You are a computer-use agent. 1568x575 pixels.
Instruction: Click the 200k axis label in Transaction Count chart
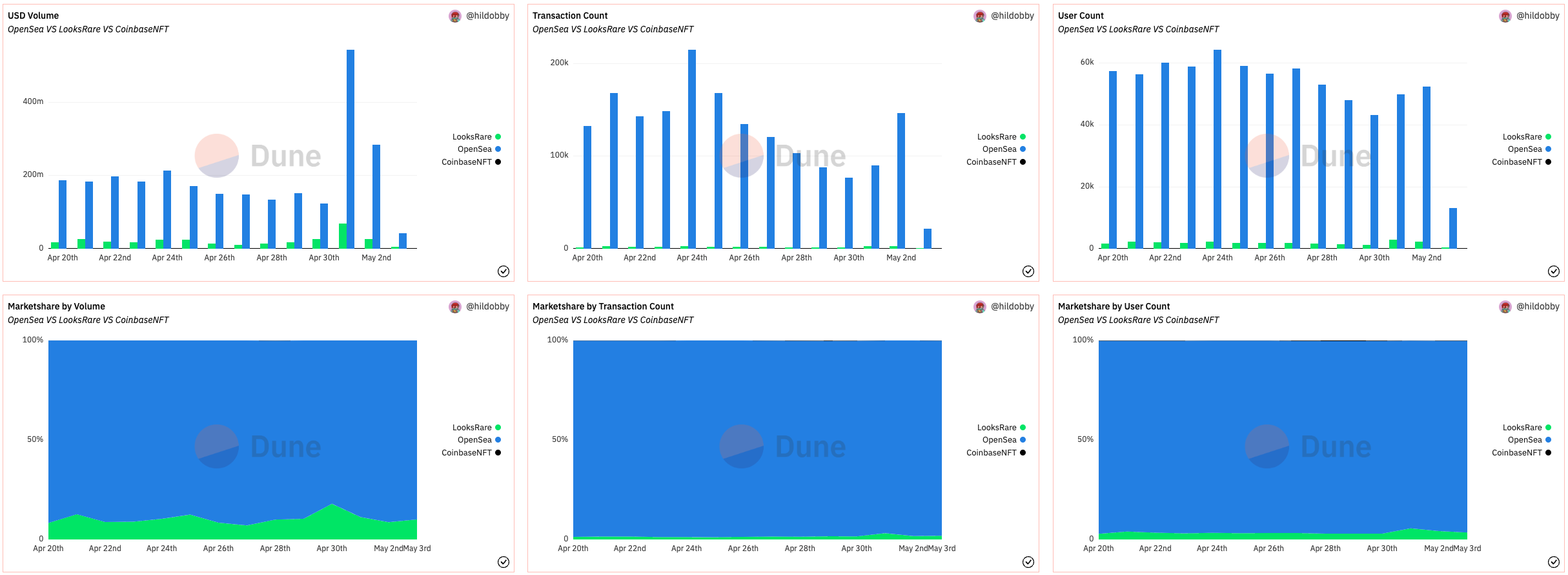[x=559, y=63]
